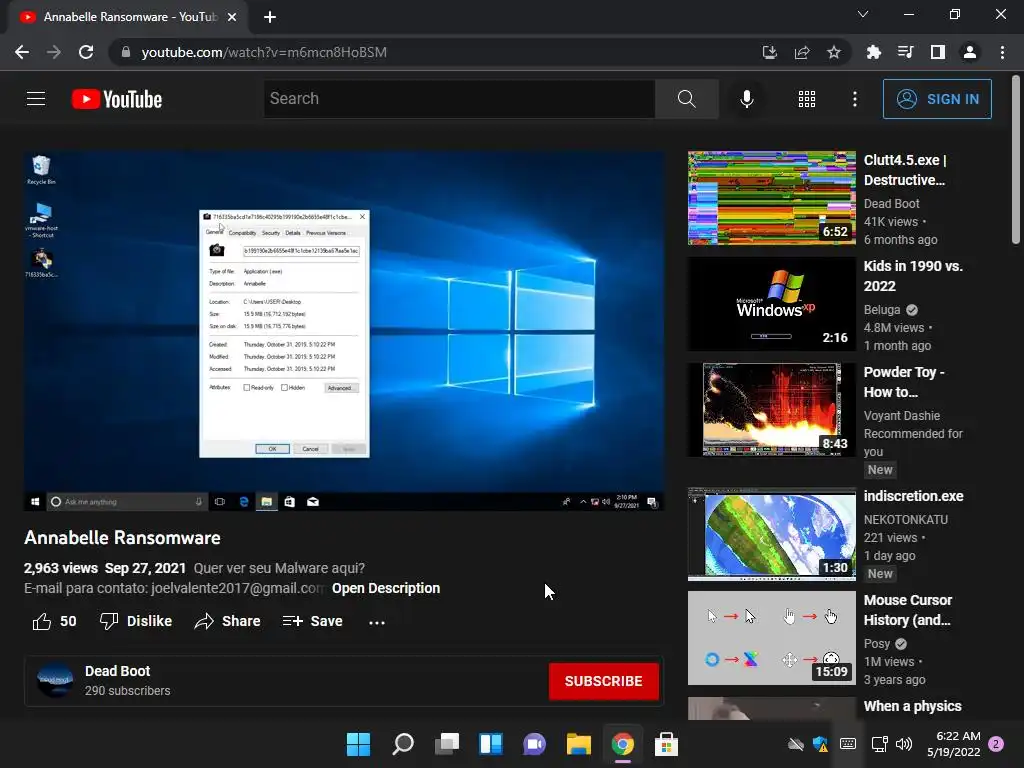Click the page vertical scrollbar
The image size is (1024, 768).
(1016, 161)
